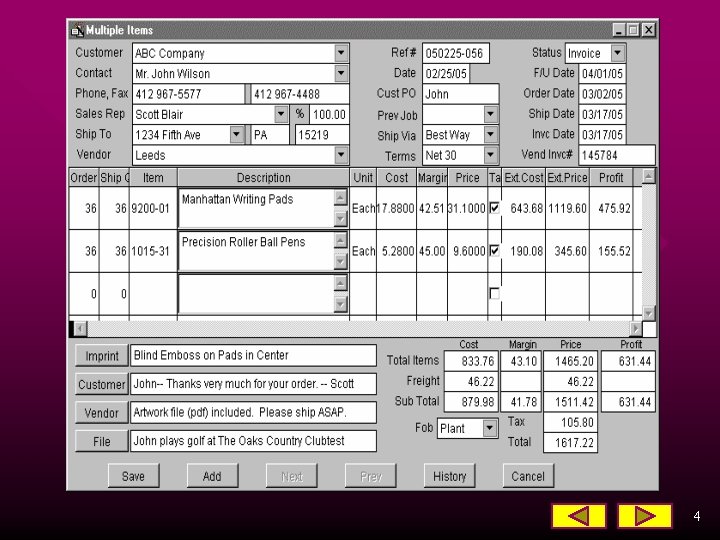Image resolution: width=720 pixels, height=540 pixels.
Task: Open the Terms dropdown showing Net 30
Action: click(x=490, y=155)
